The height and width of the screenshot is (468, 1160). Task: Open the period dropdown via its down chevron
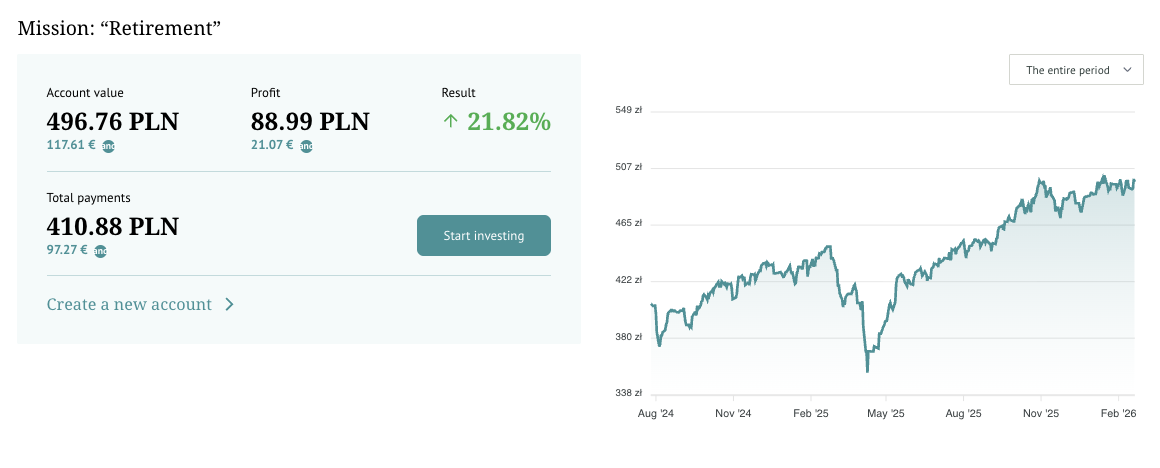[x=1127, y=70]
